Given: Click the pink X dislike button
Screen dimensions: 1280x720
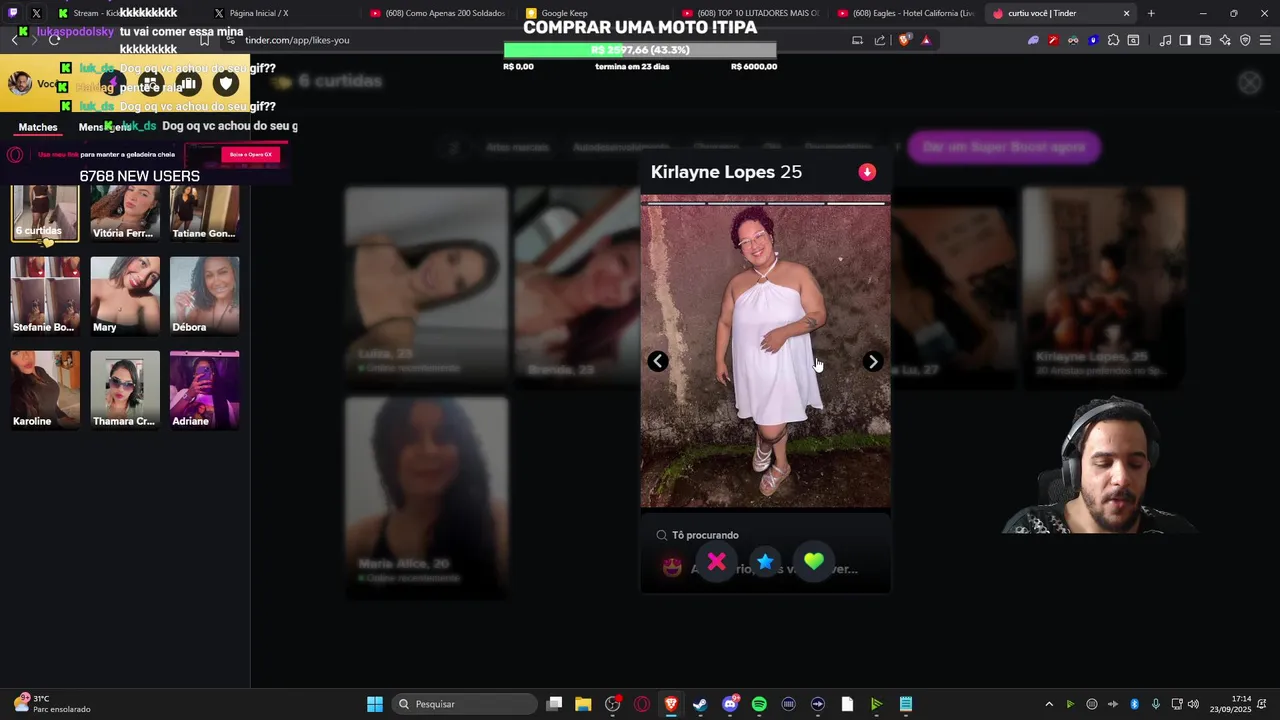Looking at the screenshot, I should pos(716,562).
